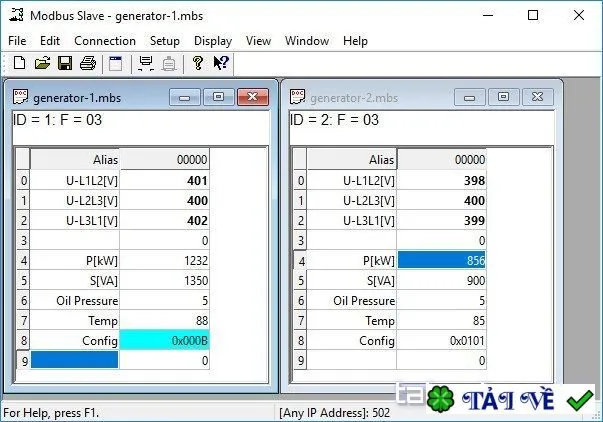Image resolution: width=603 pixels, height=422 pixels.
Task: Click the generator-2 00000 column header
Action: pyautogui.click(x=442, y=159)
